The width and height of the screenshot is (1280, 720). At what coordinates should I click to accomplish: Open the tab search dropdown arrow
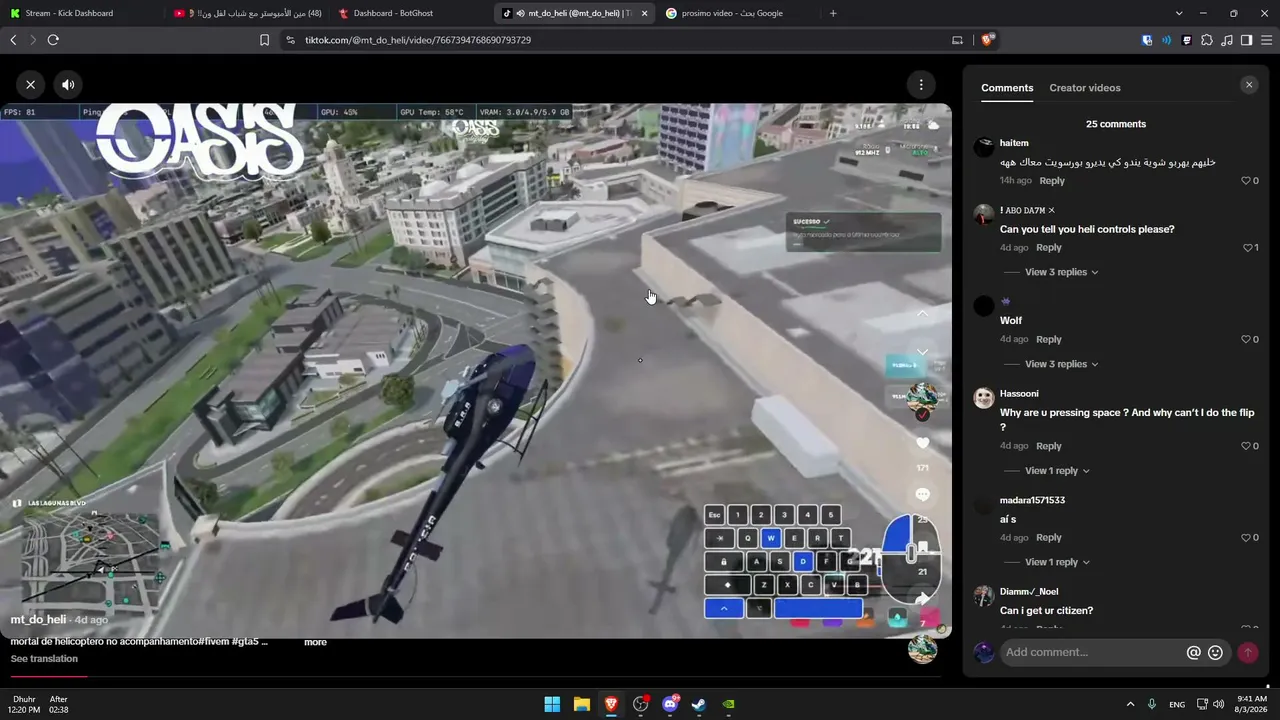pos(1179,13)
